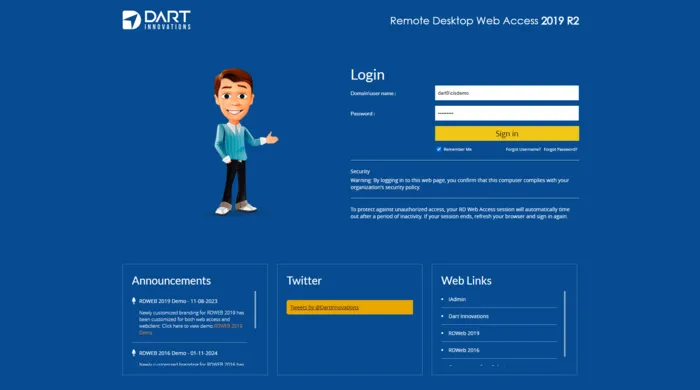
Task: Open the RDWeb 2016 web link
Action: point(464,350)
